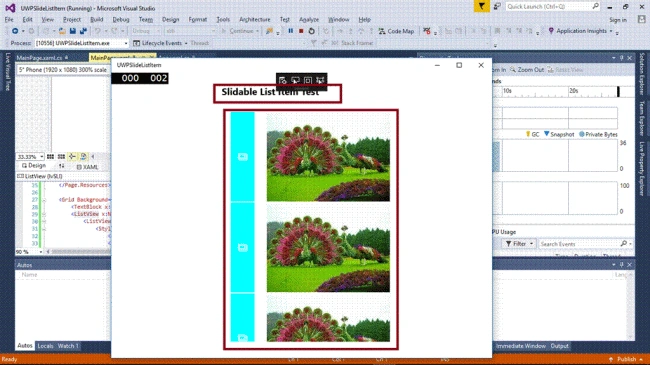Screen dimensions: 650x365
Task: Click the code editor horizontal scrollbar
Action: (79, 252)
